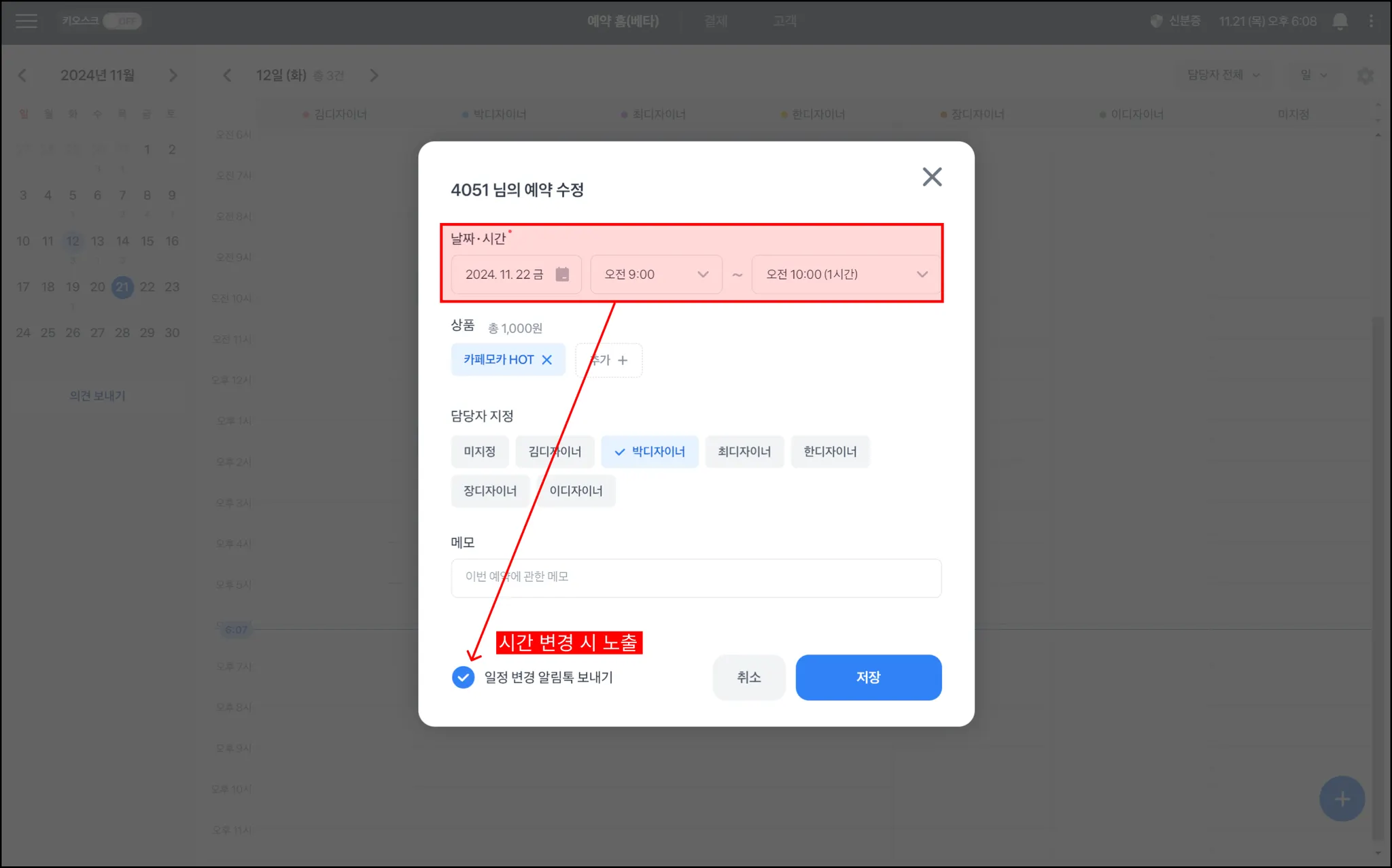Switch to the 결제 tab
The width and height of the screenshot is (1392, 868).
click(x=716, y=21)
